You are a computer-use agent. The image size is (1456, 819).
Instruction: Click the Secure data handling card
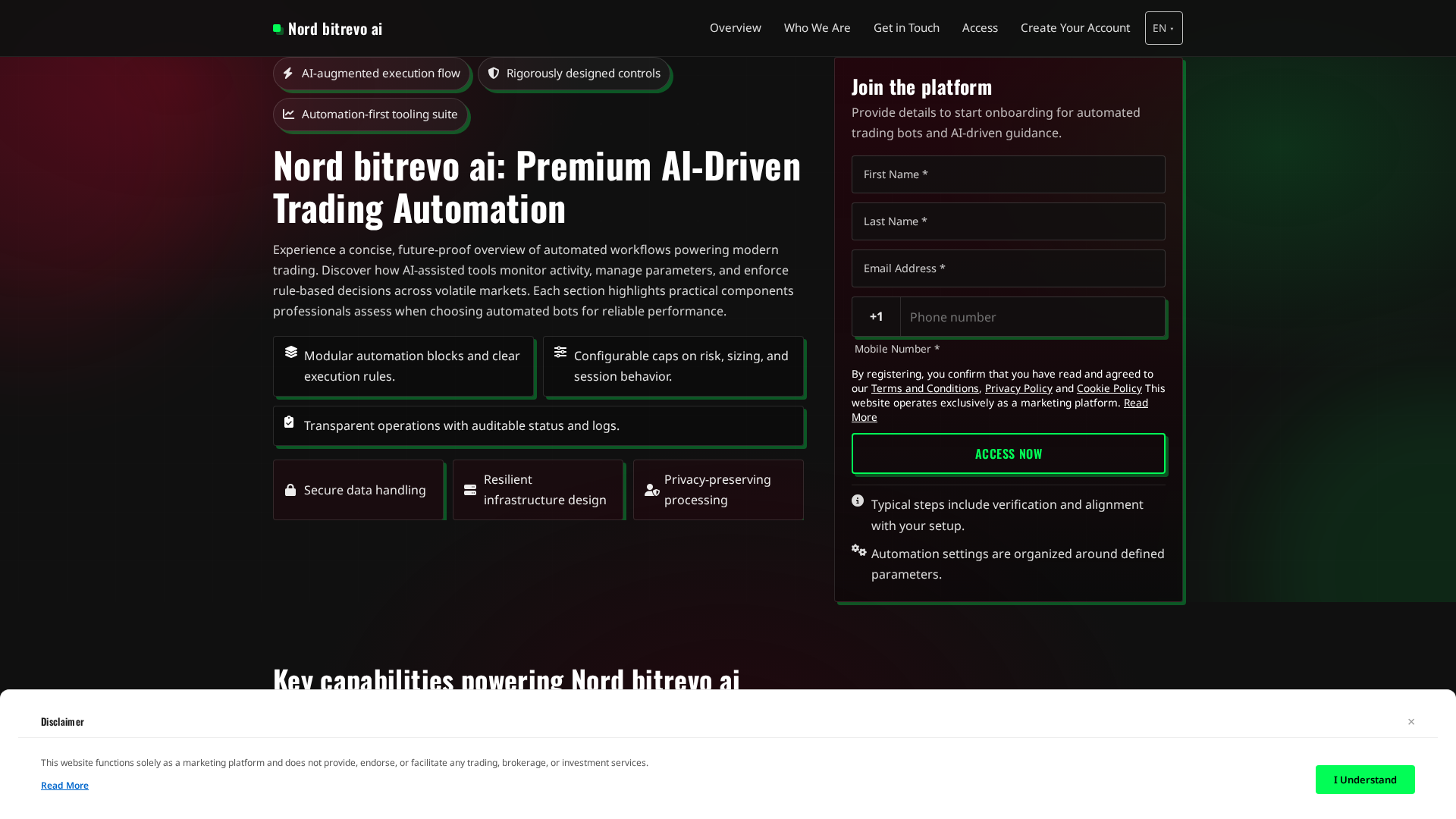pyautogui.click(x=358, y=490)
